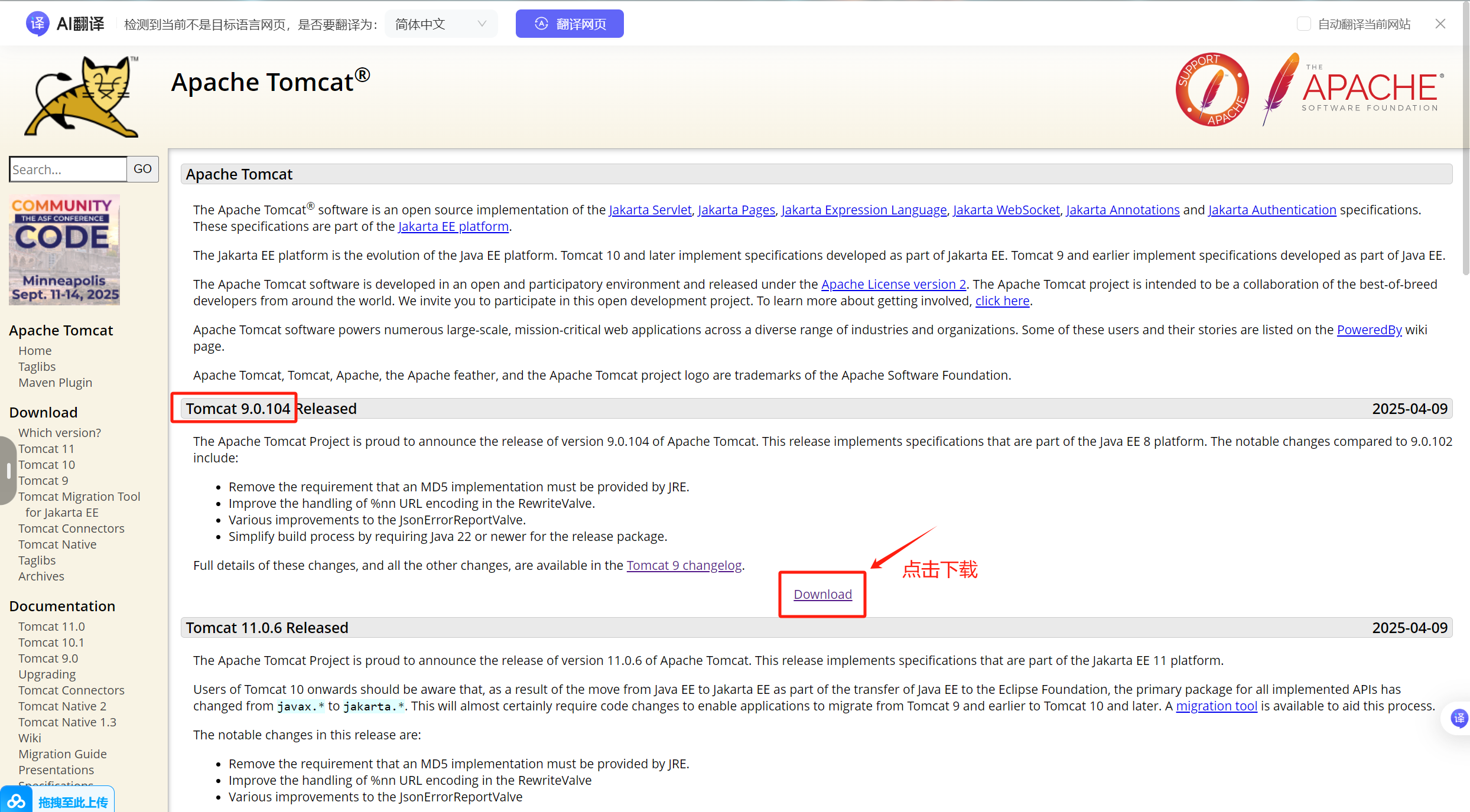This screenshot has height=812, width=1470.
Task: Close the AI translation bar
Action: click(x=1440, y=24)
